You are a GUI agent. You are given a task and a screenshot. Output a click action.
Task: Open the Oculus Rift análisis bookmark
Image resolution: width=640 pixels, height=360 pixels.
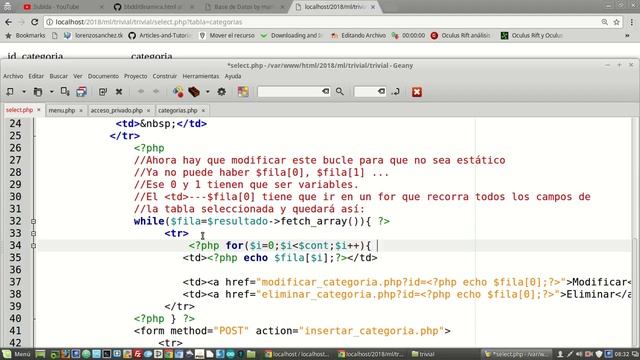[x=460, y=36]
